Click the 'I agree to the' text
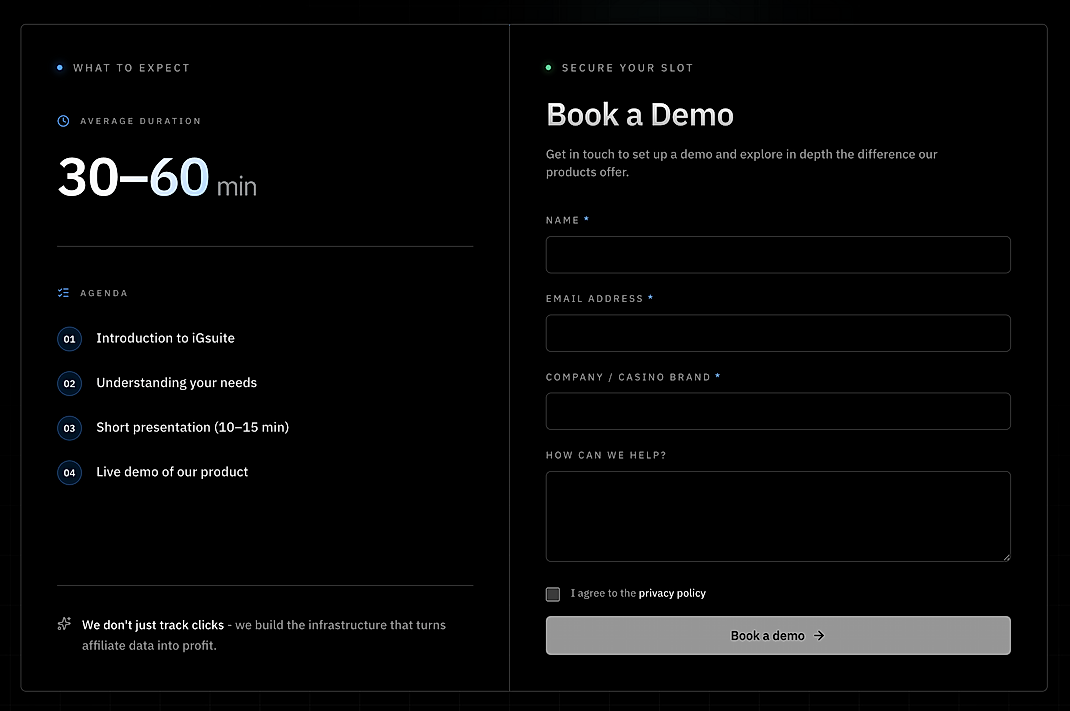This screenshot has width=1070, height=711. [x=603, y=593]
